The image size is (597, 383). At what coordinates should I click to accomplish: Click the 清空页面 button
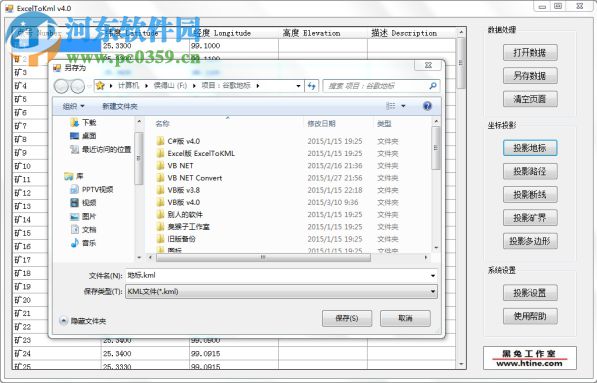[x=530, y=99]
